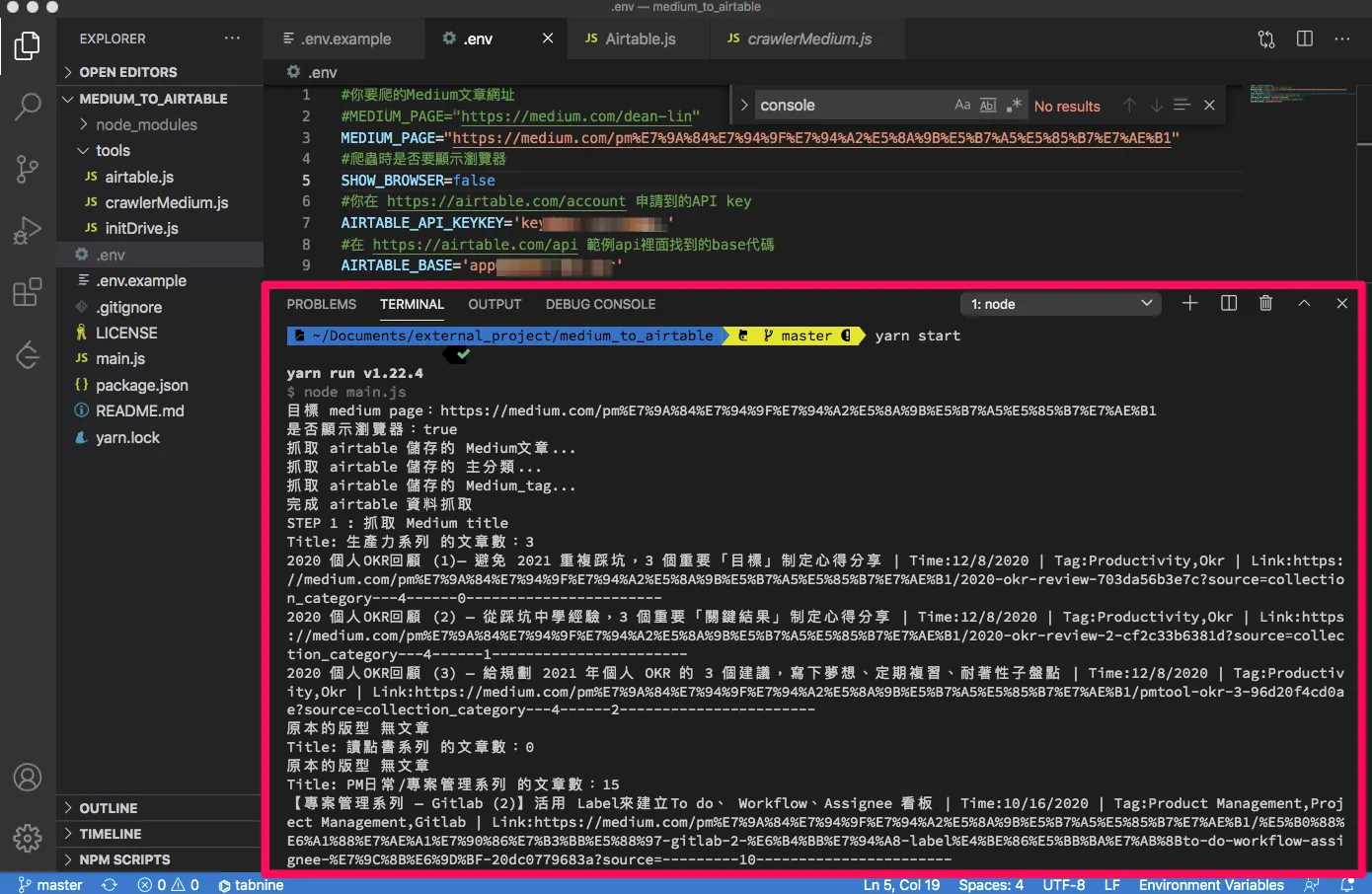Collapse the tools folder
The image size is (1372, 894).
[160, 150]
